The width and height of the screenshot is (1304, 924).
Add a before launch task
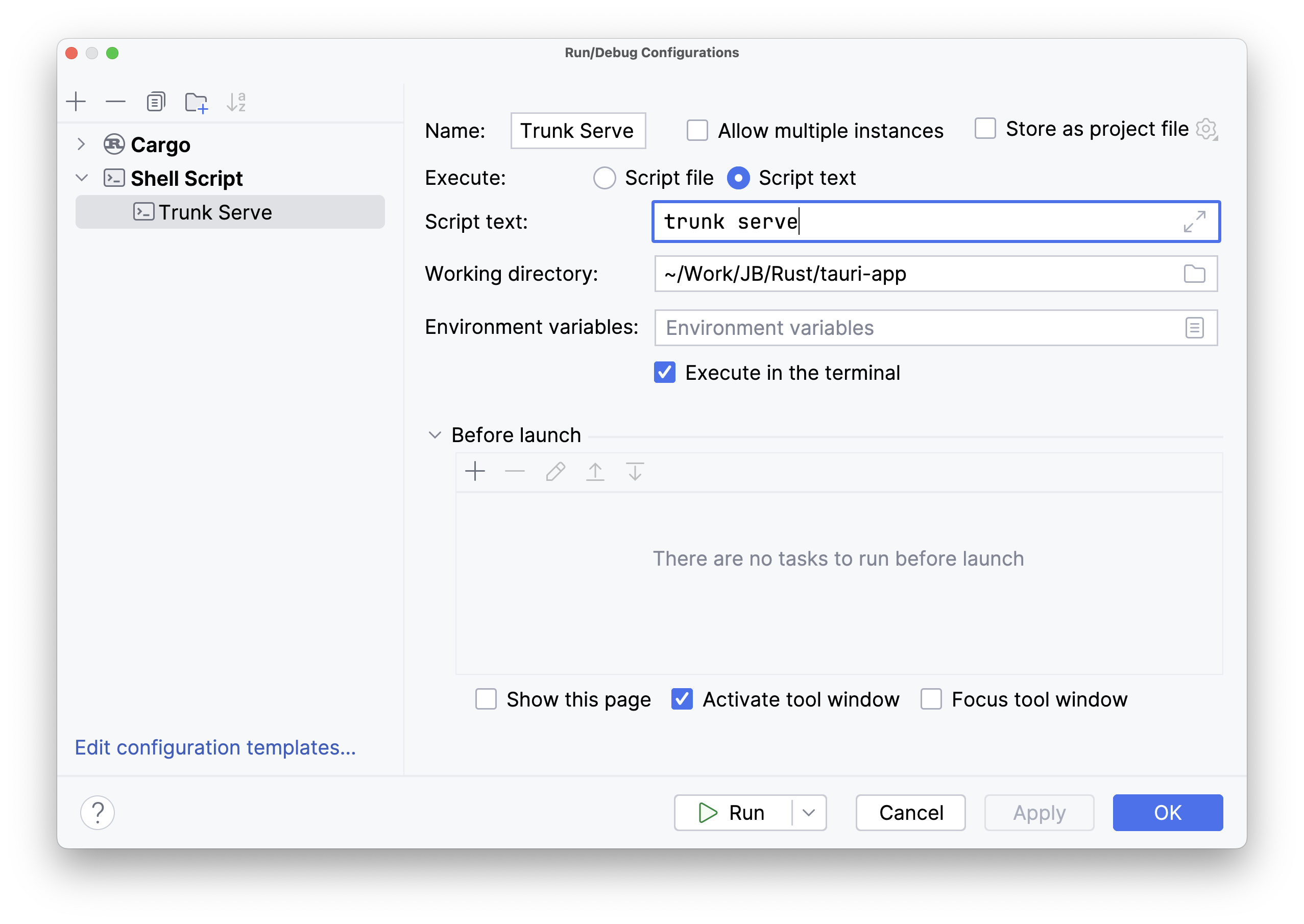(x=474, y=472)
